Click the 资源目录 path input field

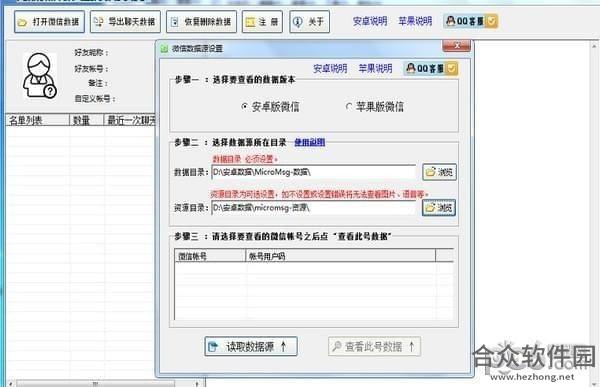pos(313,208)
